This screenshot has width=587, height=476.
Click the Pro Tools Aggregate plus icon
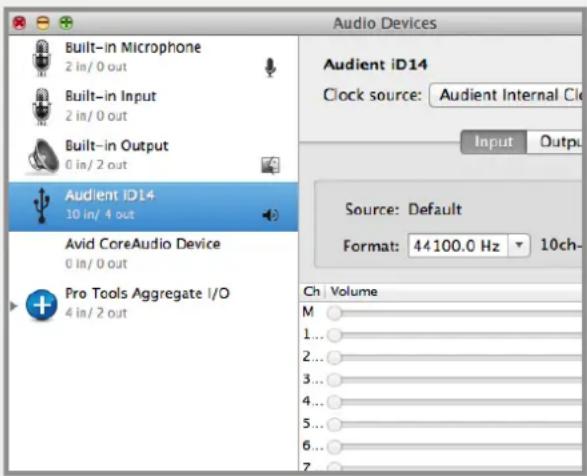[x=42, y=305]
